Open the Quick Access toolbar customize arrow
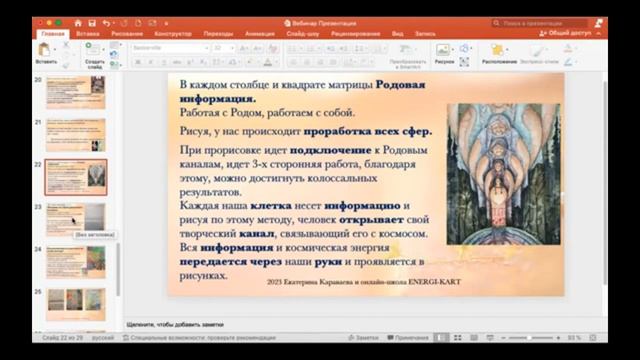The width and height of the screenshot is (640, 360). [166, 23]
